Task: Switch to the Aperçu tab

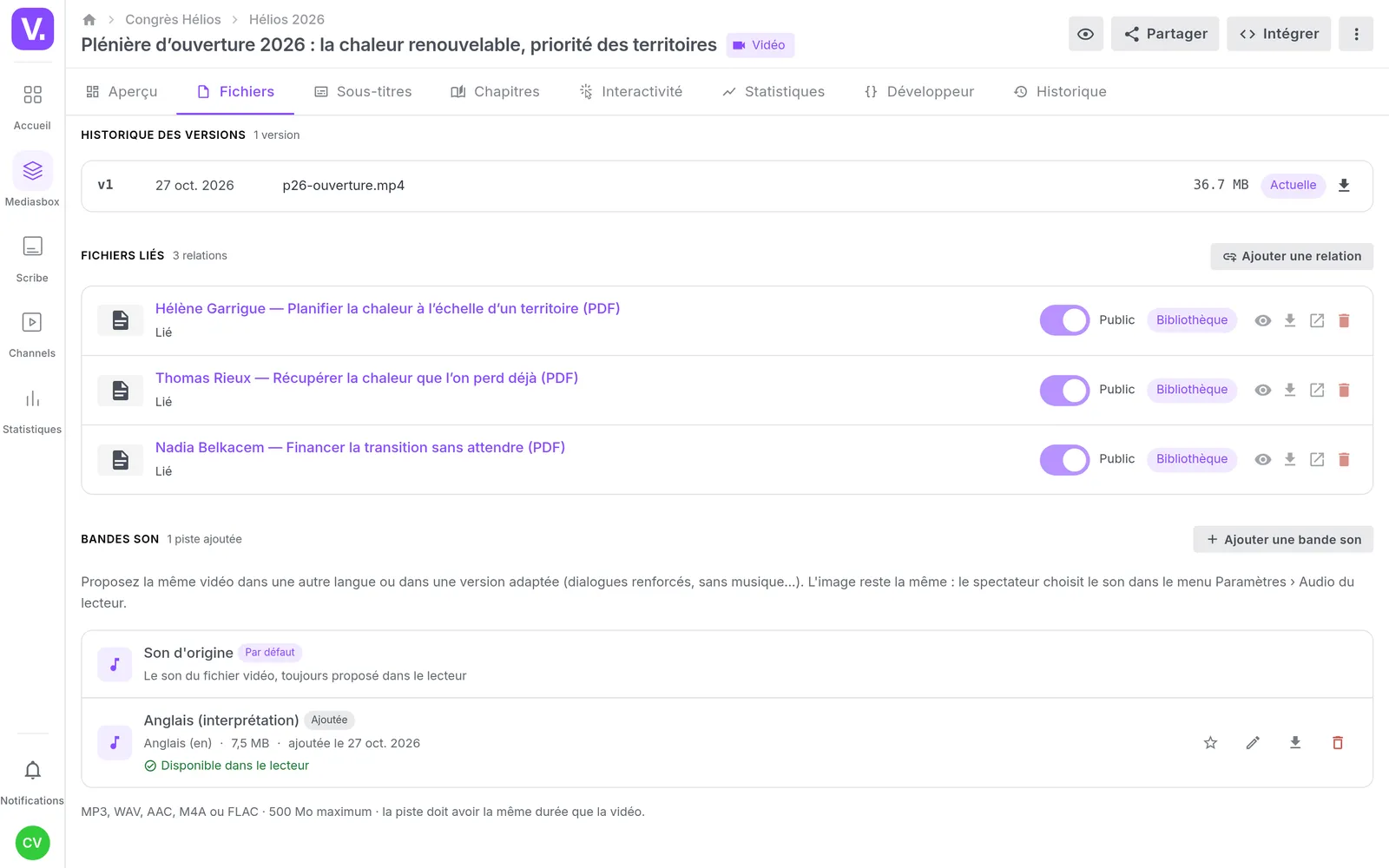Action: (122, 91)
